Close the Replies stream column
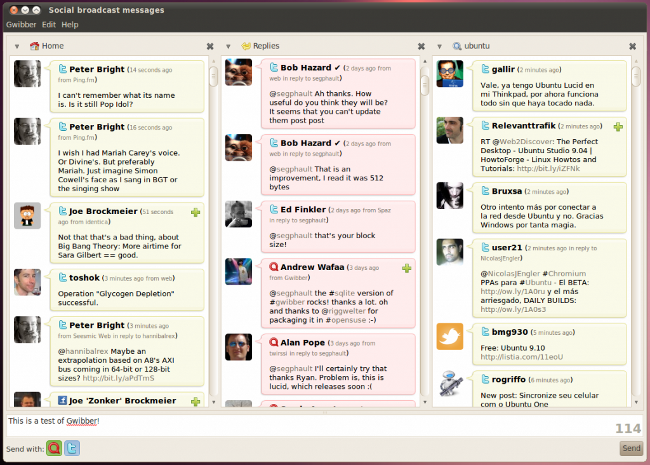 [x=422, y=46]
